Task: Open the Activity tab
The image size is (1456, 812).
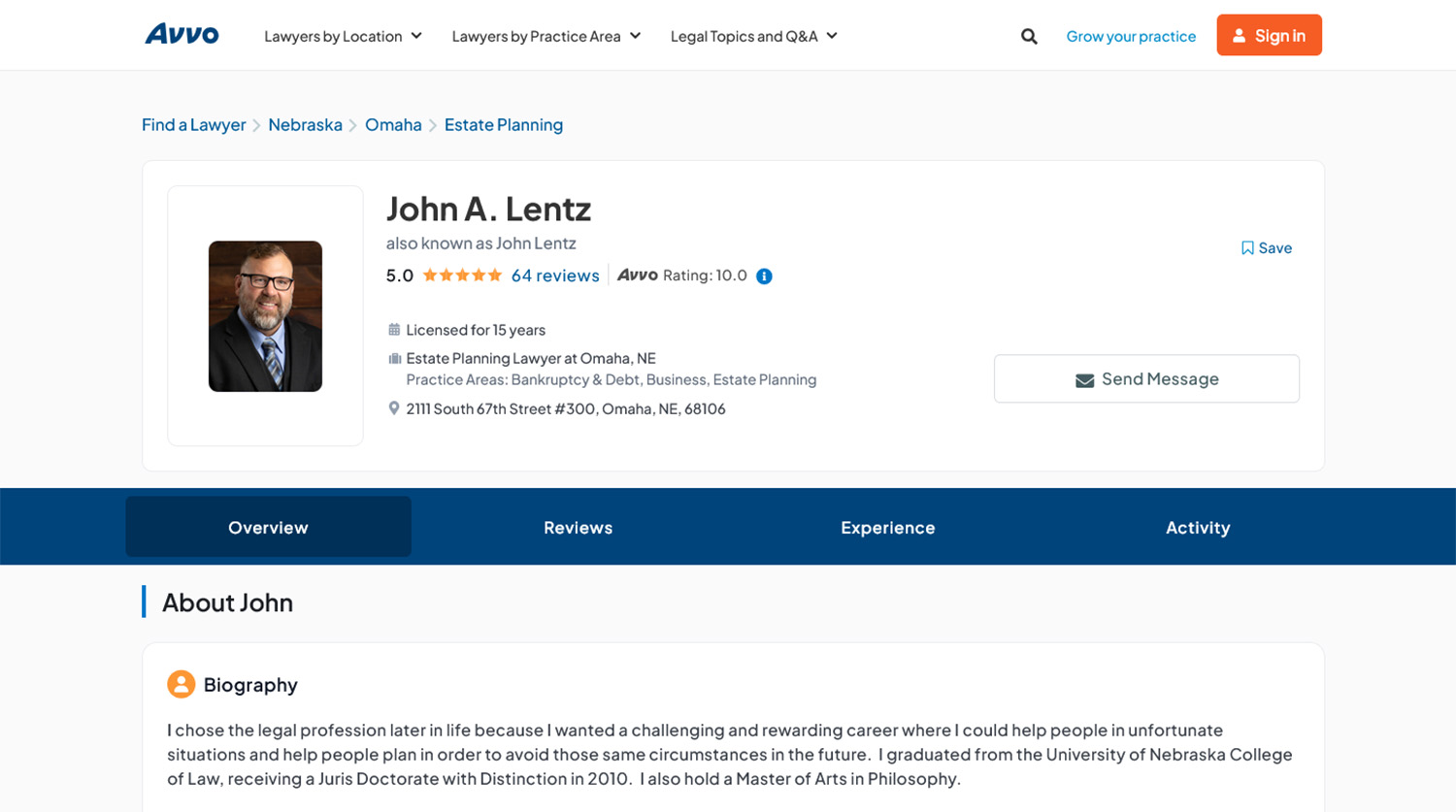Action: 1197,528
